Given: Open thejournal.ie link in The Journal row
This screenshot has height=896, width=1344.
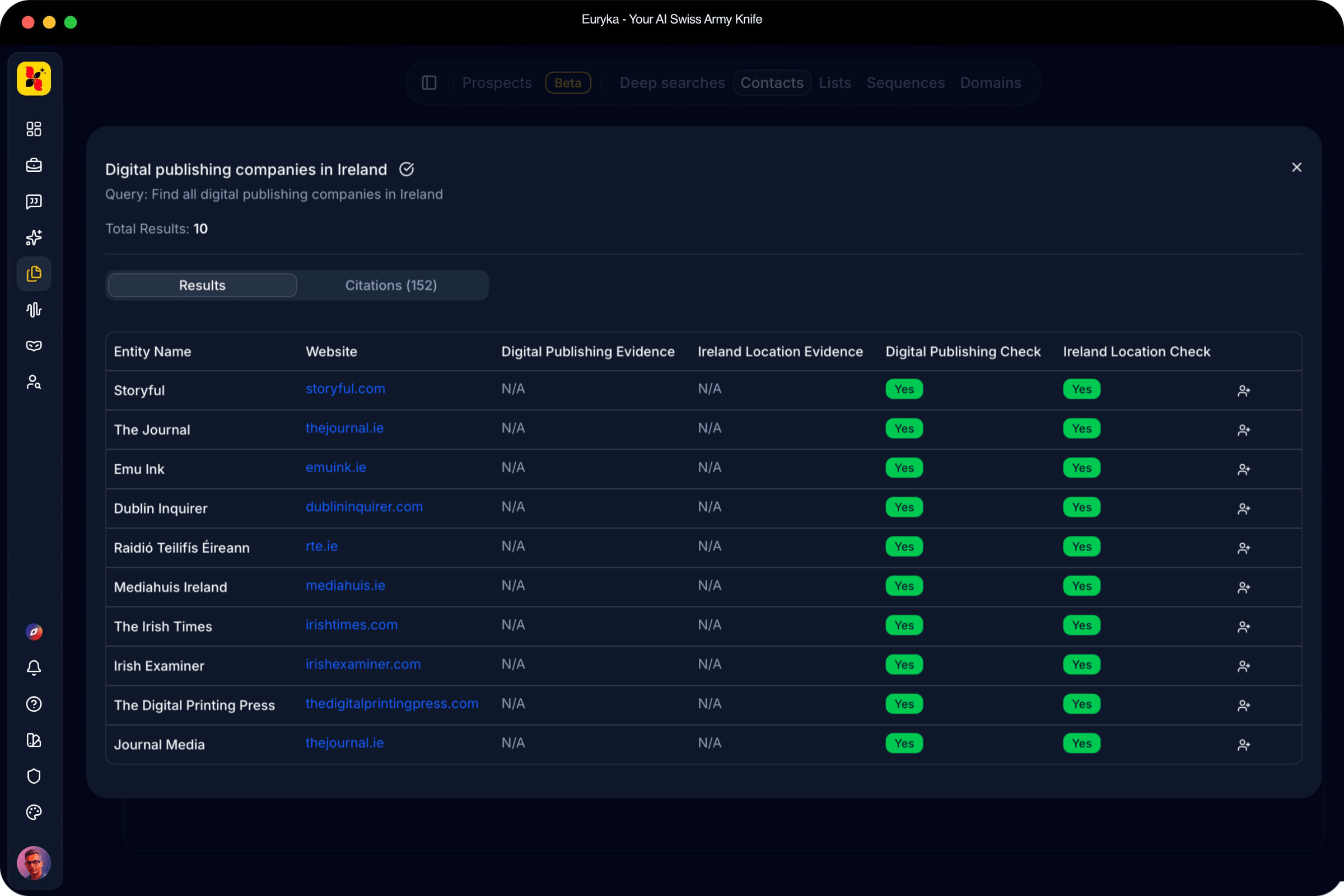Looking at the screenshot, I should [344, 428].
